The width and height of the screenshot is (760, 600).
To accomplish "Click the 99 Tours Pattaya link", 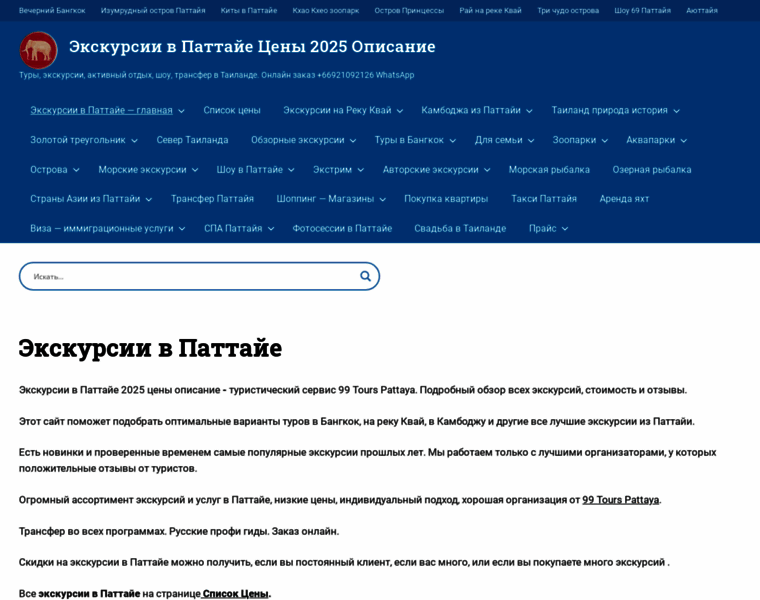I will [620, 500].
